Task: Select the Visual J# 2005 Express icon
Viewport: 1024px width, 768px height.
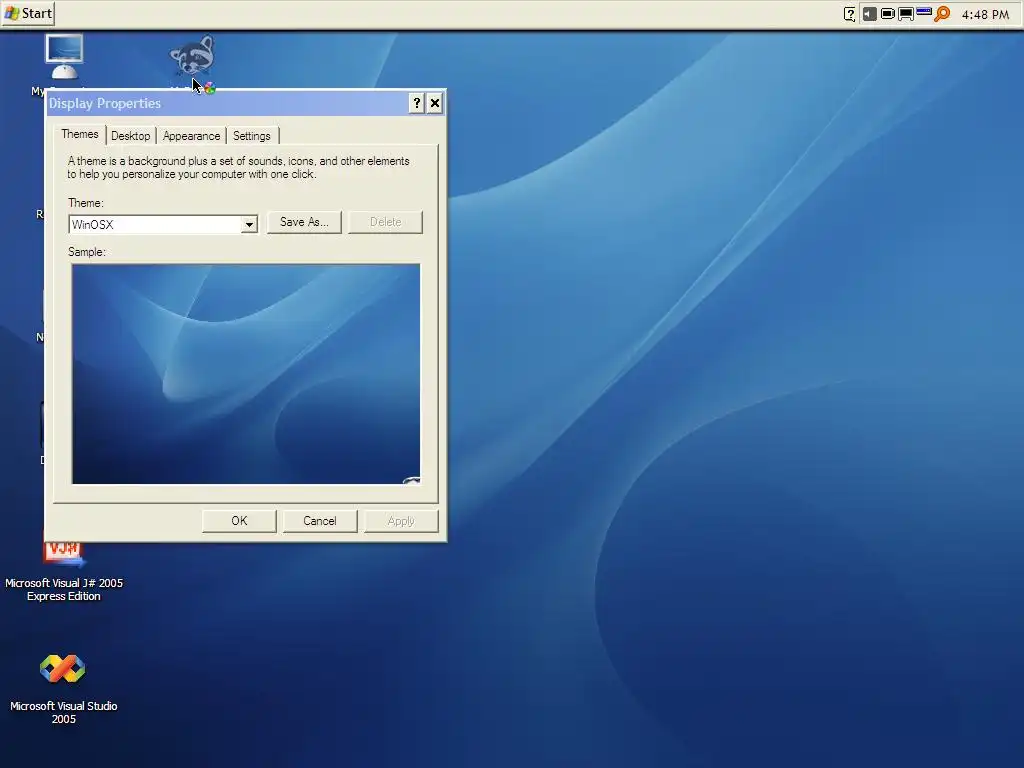Action: point(64,552)
